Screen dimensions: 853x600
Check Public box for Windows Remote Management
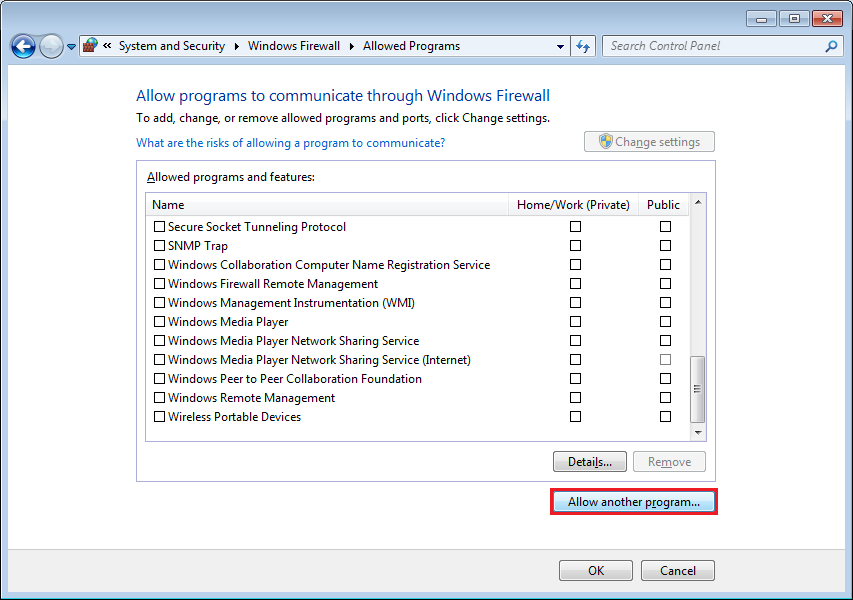coord(665,398)
